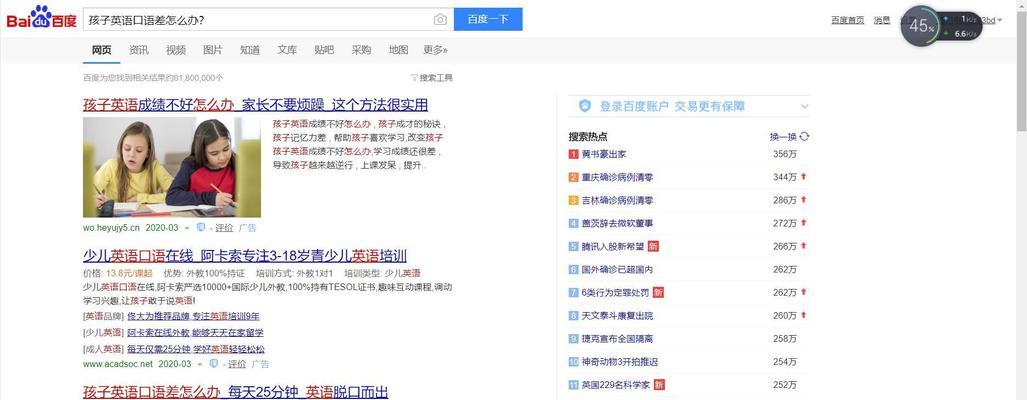Open hot search 重庆确诊病例清零

pos(617,177)
